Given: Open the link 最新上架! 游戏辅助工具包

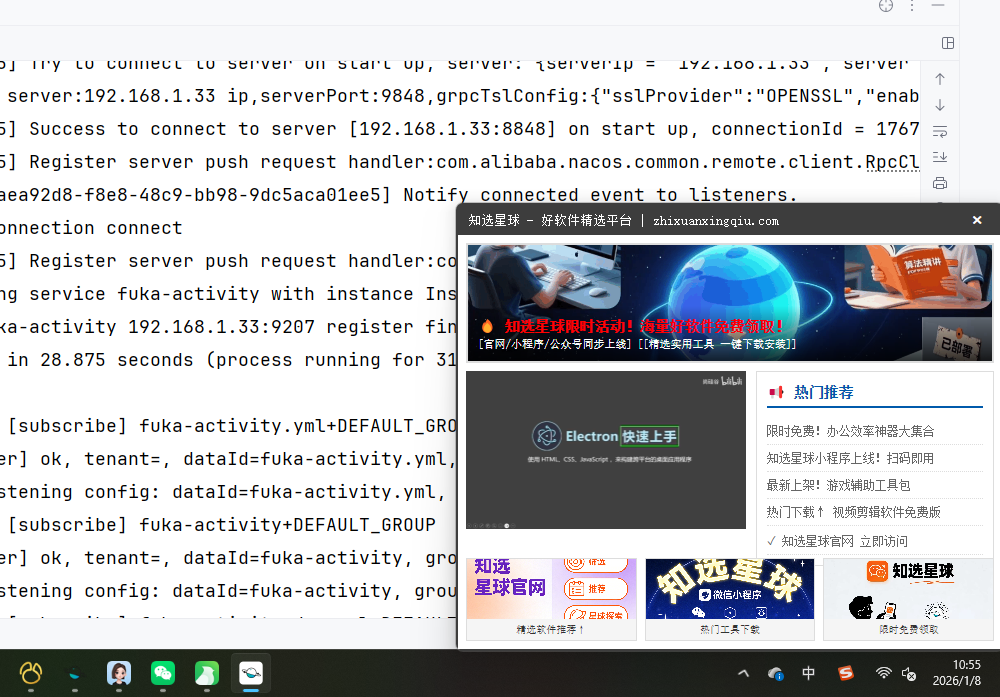Looking at the screenshot, I should click(x=838, y=485).
